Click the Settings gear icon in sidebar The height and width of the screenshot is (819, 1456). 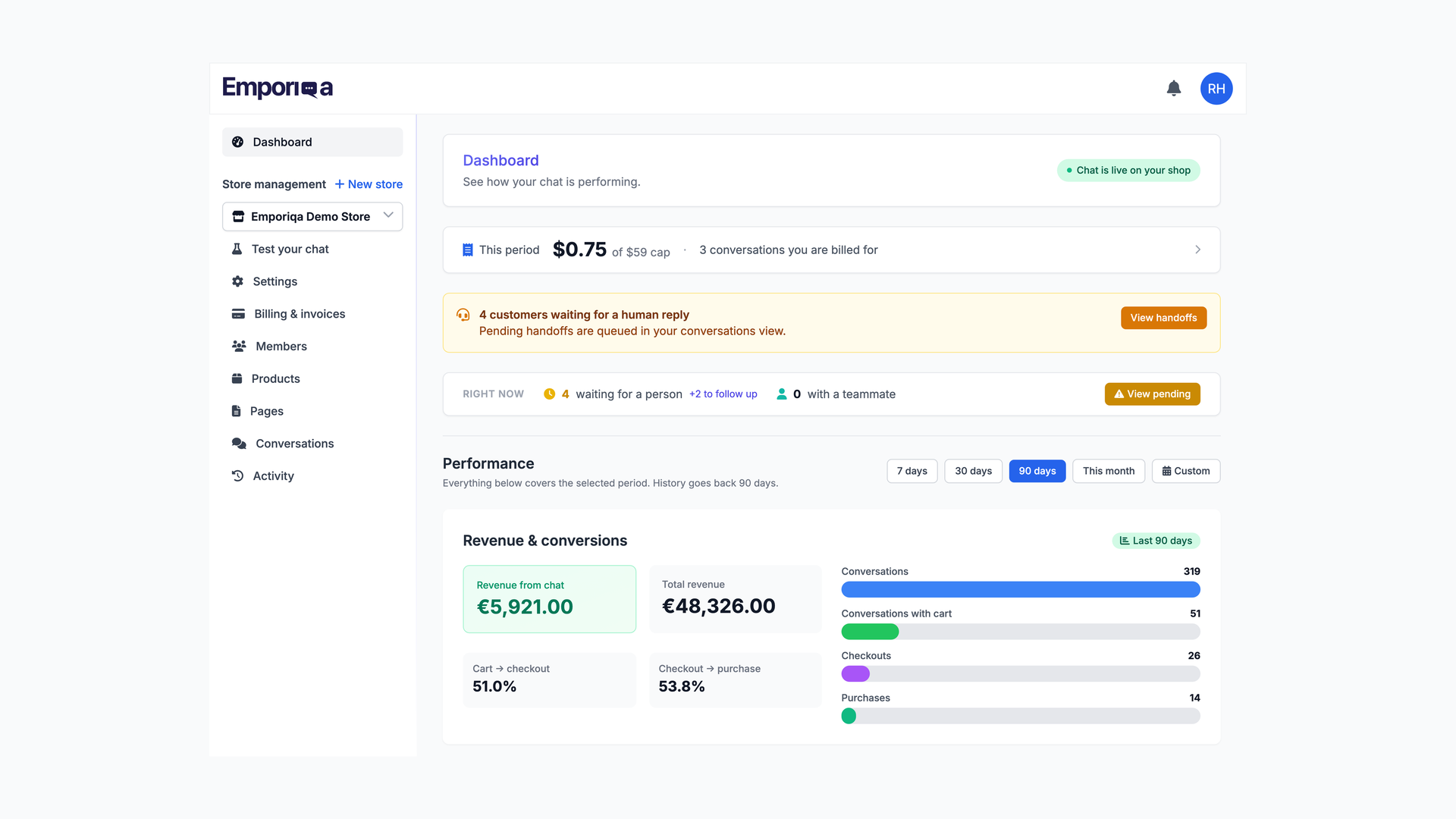[237, 281]
